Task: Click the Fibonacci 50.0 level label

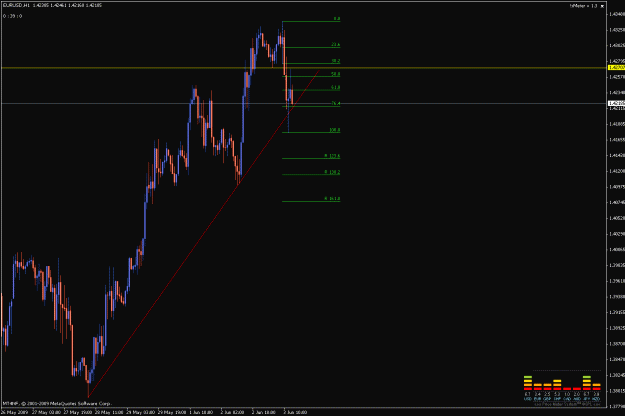Action: coord(335,74)
